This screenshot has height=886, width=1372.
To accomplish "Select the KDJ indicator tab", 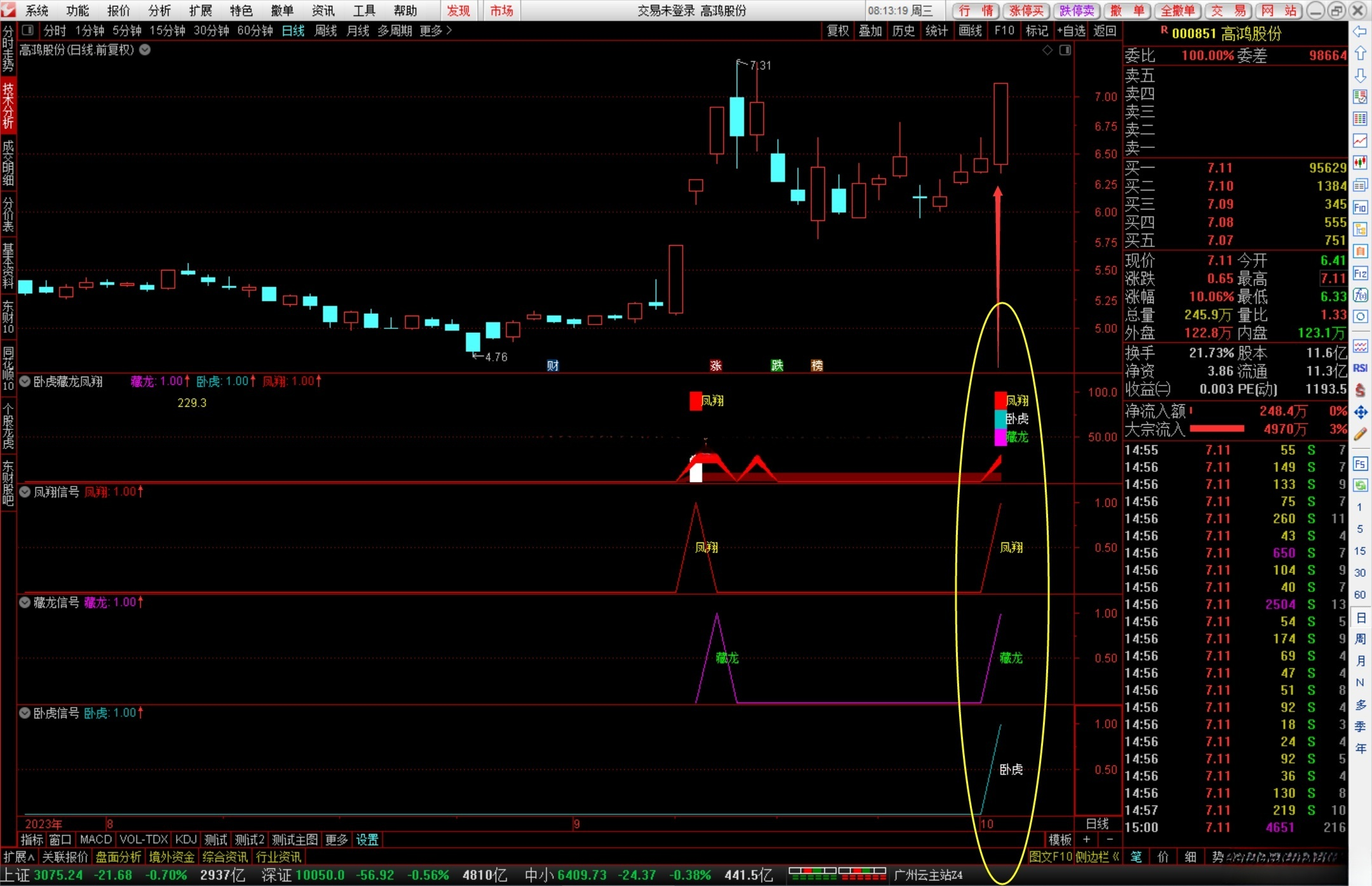I will (185, 840).
